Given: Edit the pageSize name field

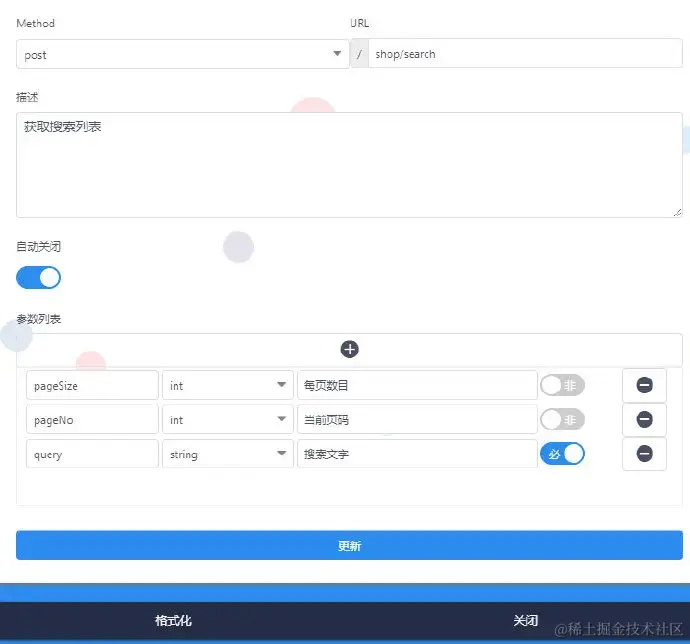Looking at the screenshot, I should coord(92,386).
